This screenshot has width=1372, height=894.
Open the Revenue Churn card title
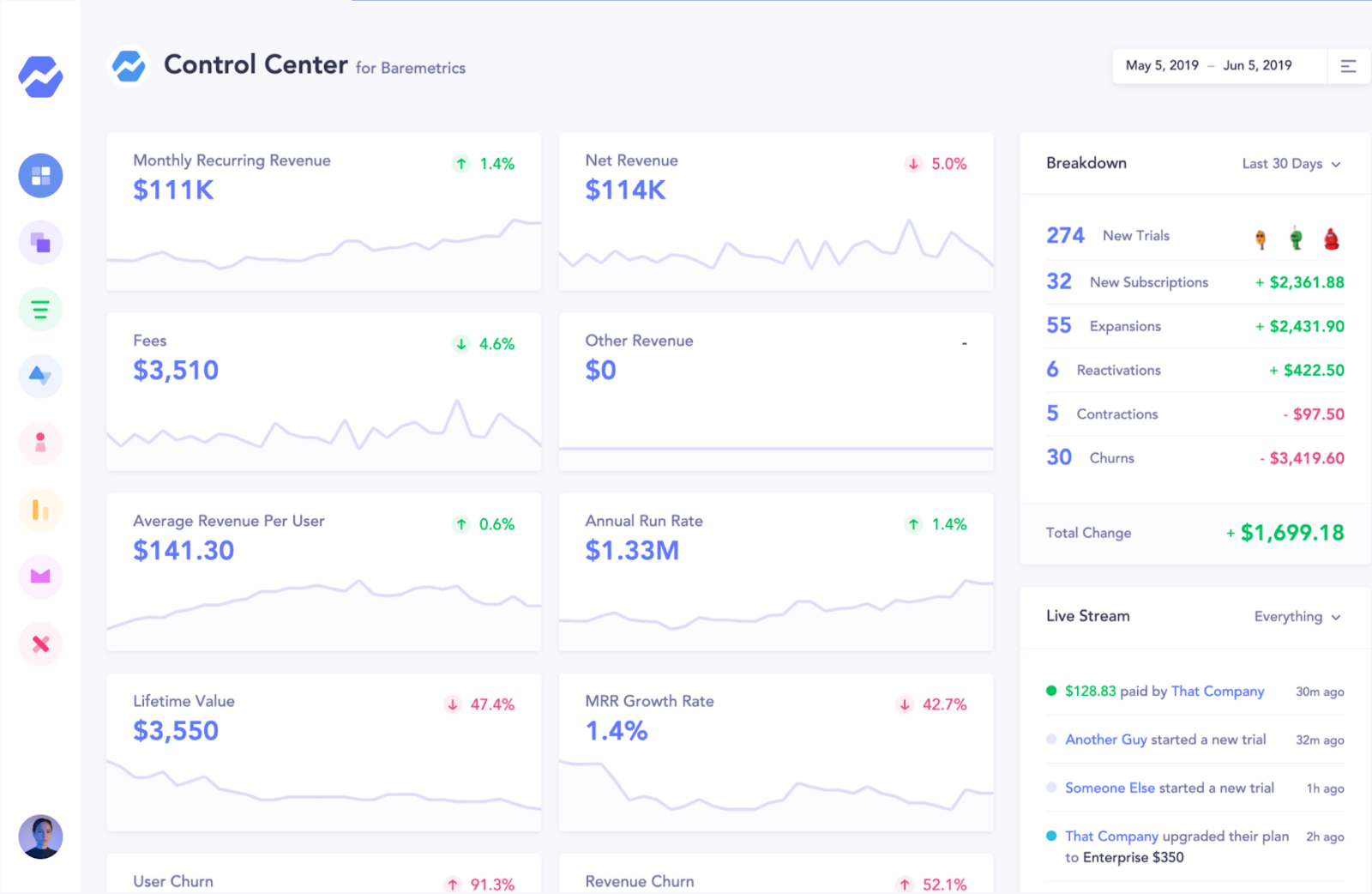coord(640,881)
